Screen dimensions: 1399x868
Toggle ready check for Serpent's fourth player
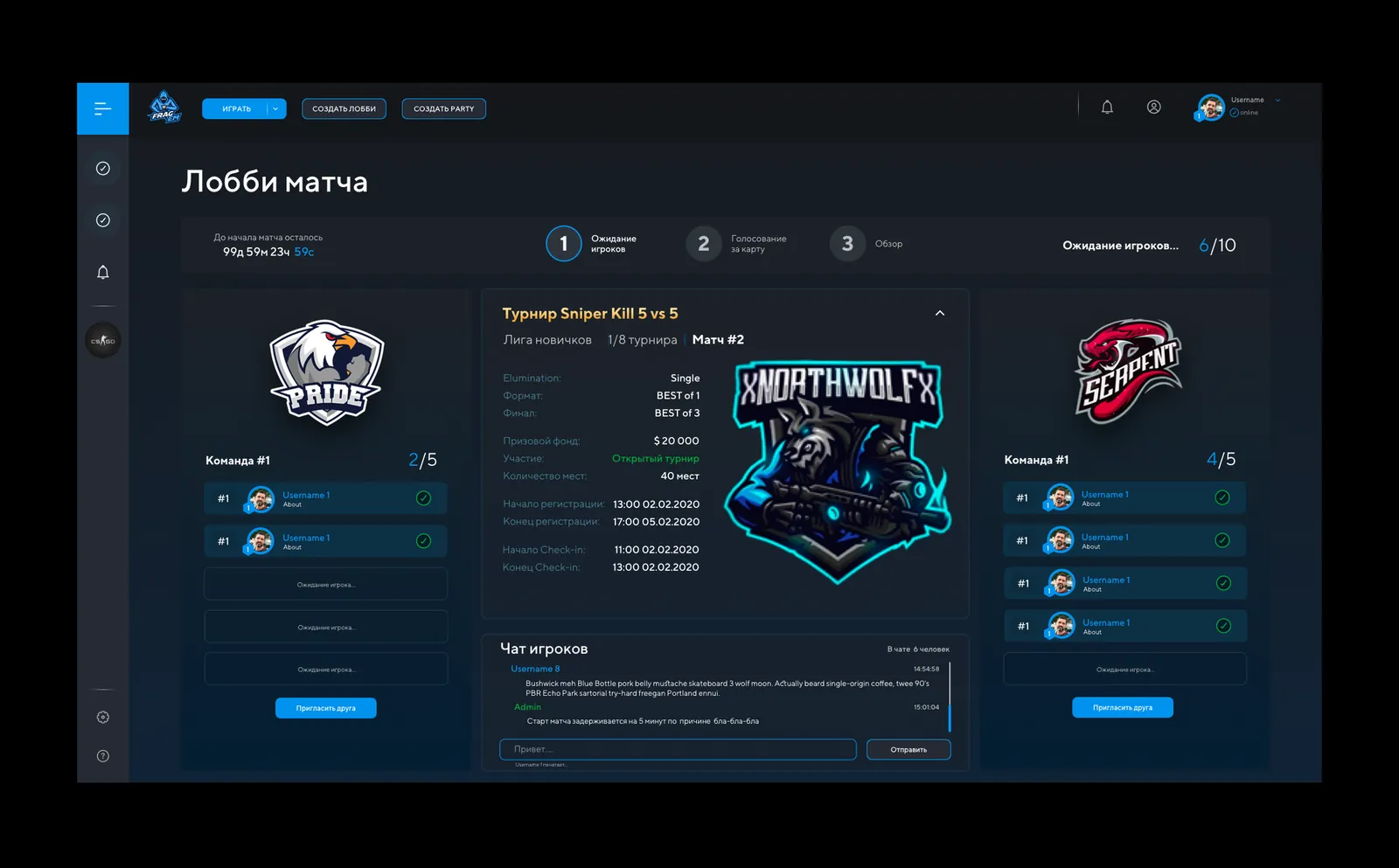pyautogui.click(x=1224, y=626)
